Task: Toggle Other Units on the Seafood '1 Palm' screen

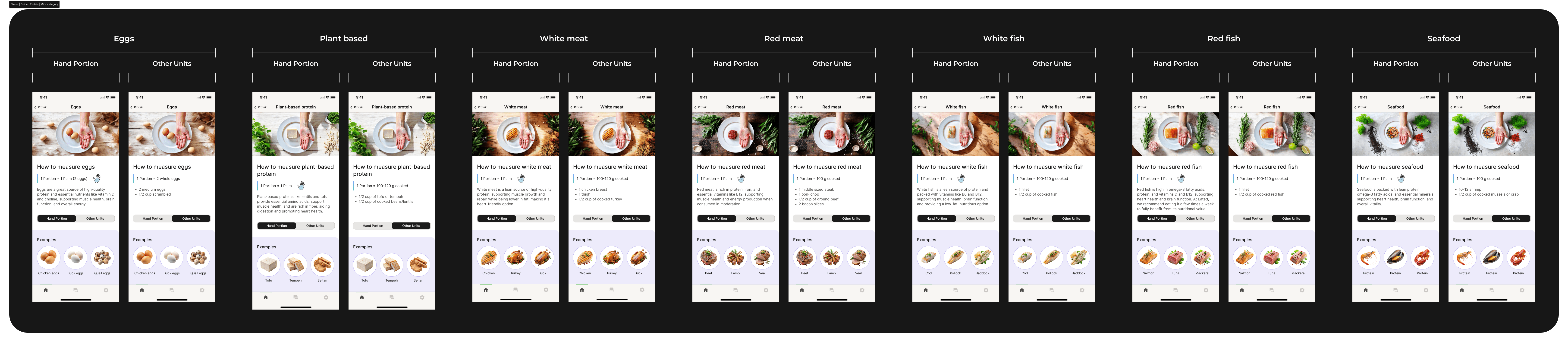Action: (x=1415, y=218)
